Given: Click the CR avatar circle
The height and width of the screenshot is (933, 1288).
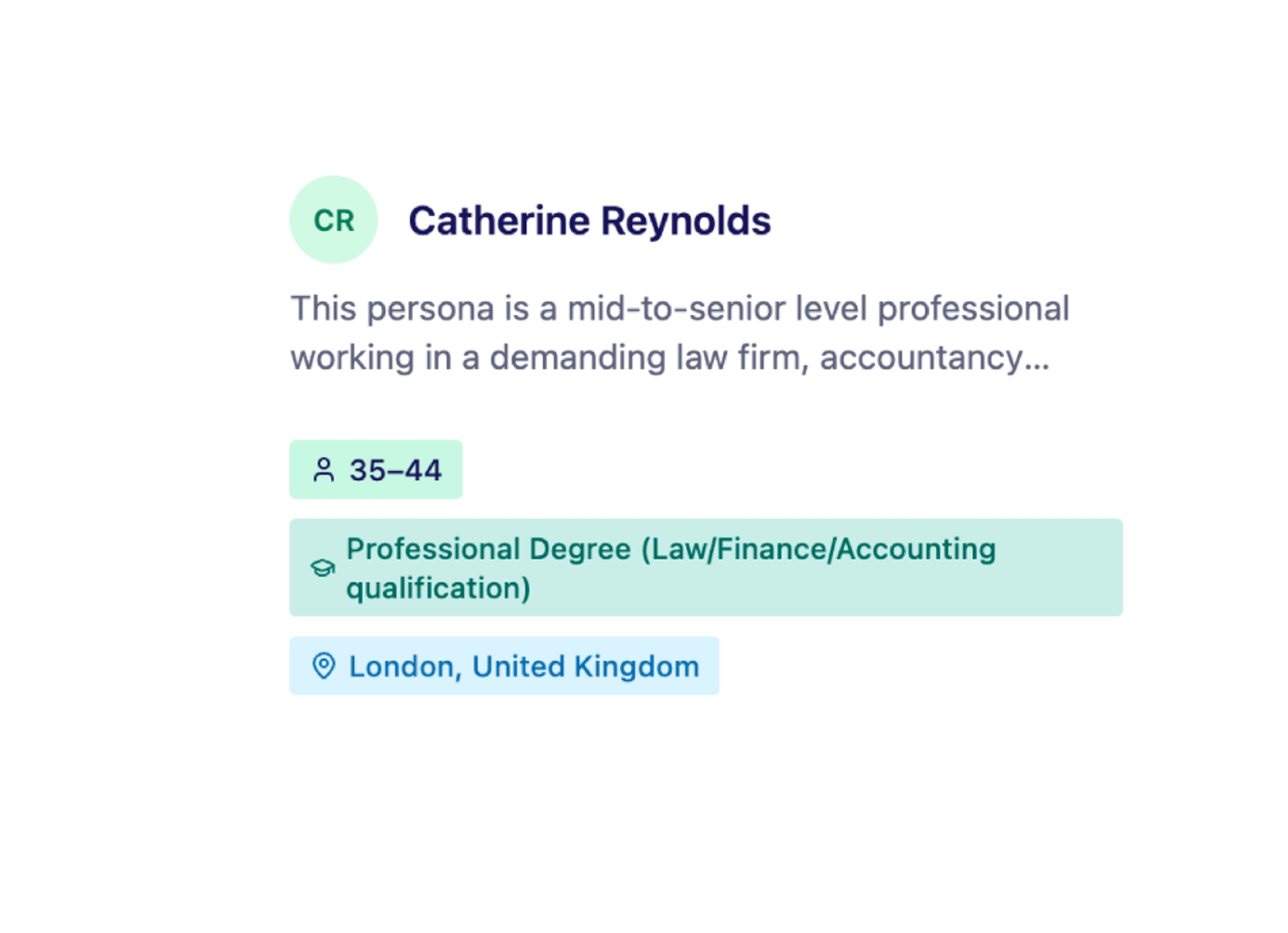Looking at the screenshot, I should 333,220.
